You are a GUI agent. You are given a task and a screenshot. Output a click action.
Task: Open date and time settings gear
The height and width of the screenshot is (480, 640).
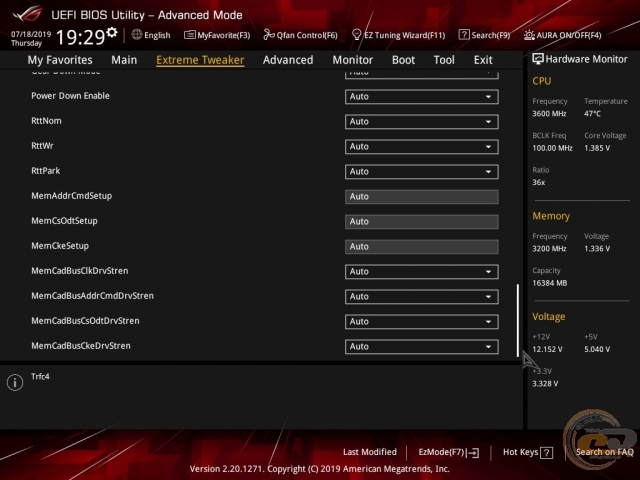112,32
